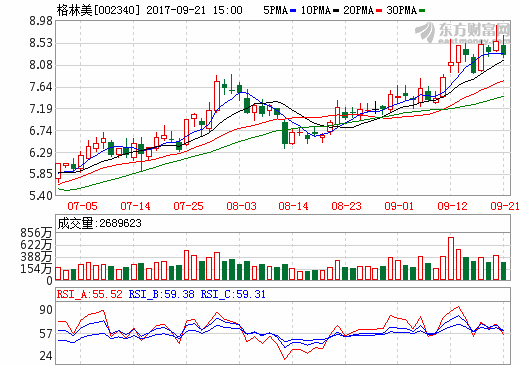Screen dimensions: 520x365
Task: Click the 5PMA legend label
Action: (275, 10)
